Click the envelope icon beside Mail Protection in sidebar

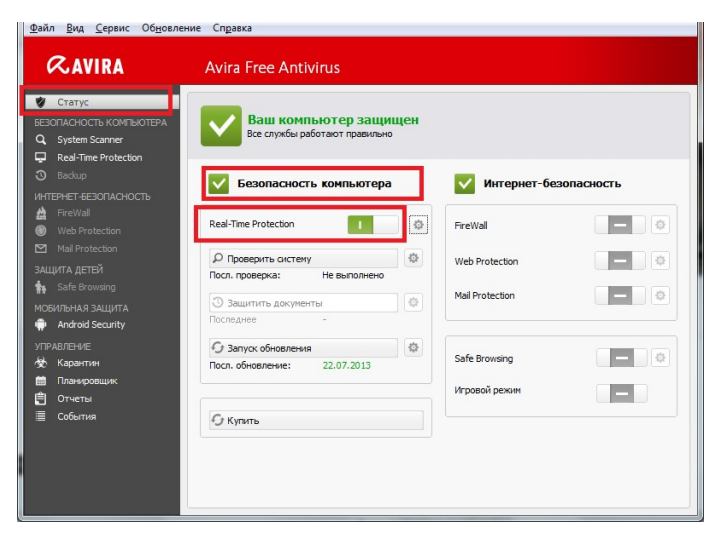tap(41, 248)
